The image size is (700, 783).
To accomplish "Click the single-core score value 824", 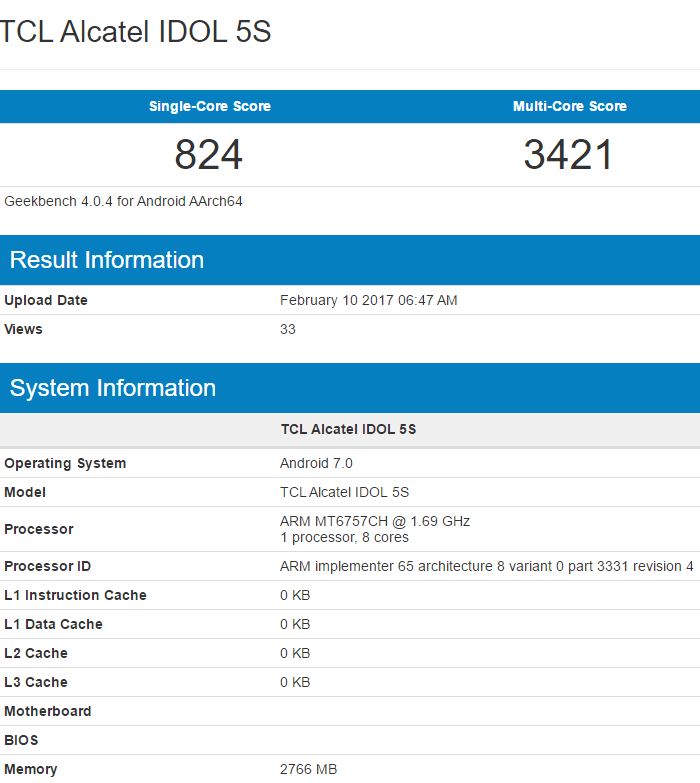I will [209, 155].
